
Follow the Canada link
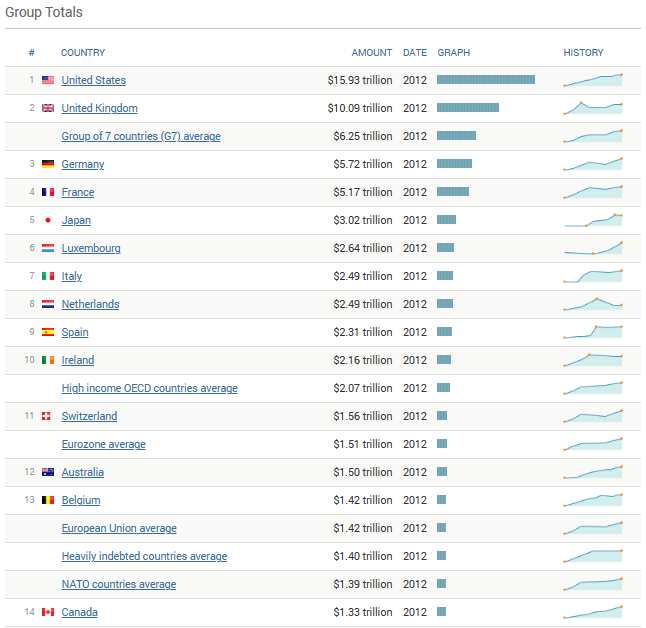click(80, 612)
